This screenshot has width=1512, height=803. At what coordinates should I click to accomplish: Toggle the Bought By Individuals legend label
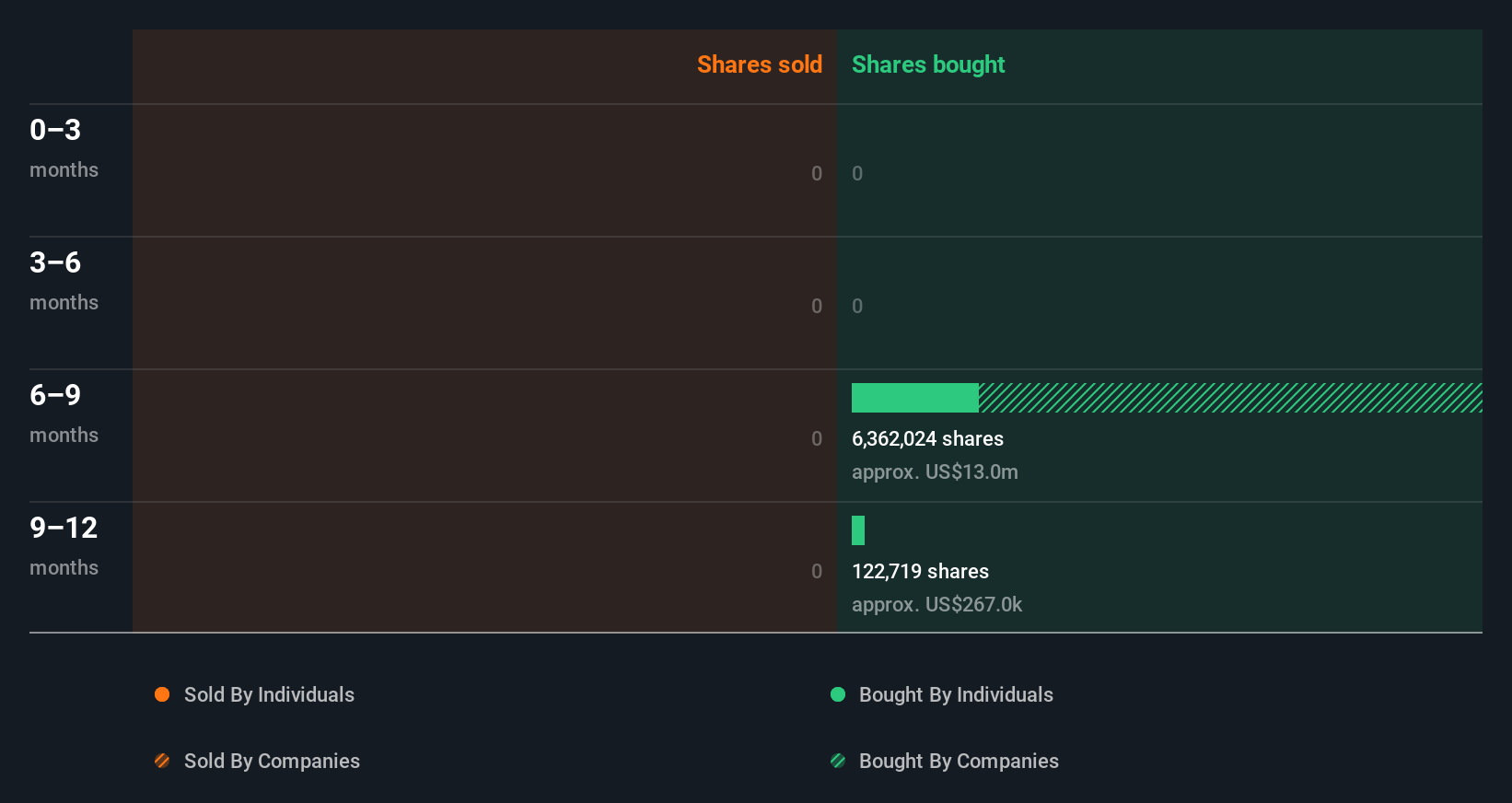pos(956,694)
